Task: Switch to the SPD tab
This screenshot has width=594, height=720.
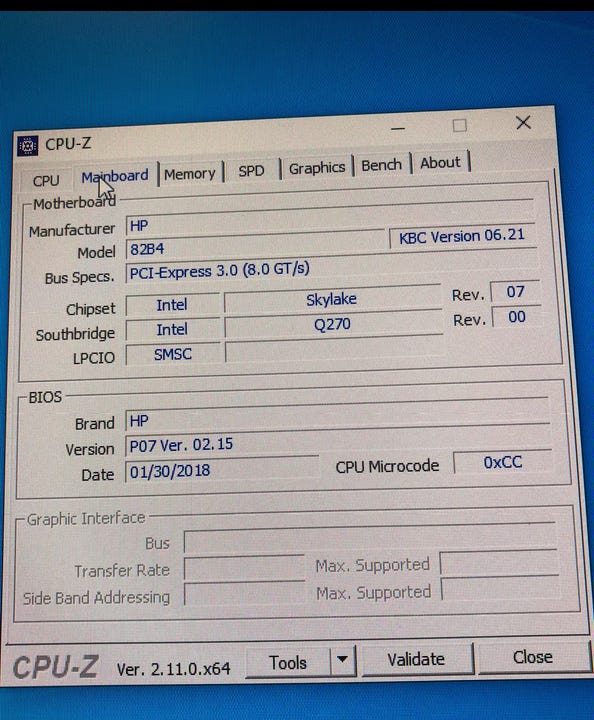Action: click(251, 171)
